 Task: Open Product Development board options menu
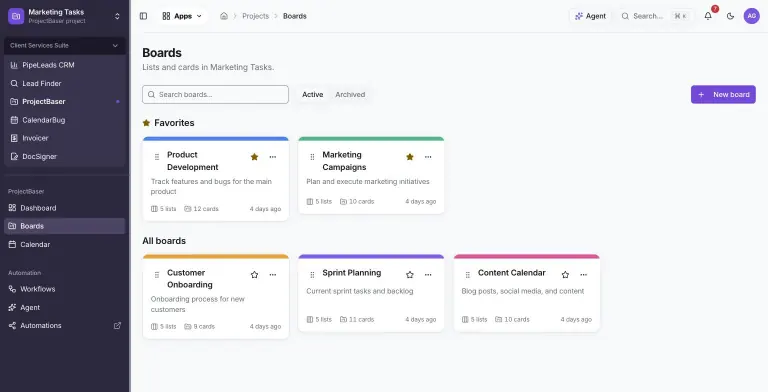pos(273,157)
